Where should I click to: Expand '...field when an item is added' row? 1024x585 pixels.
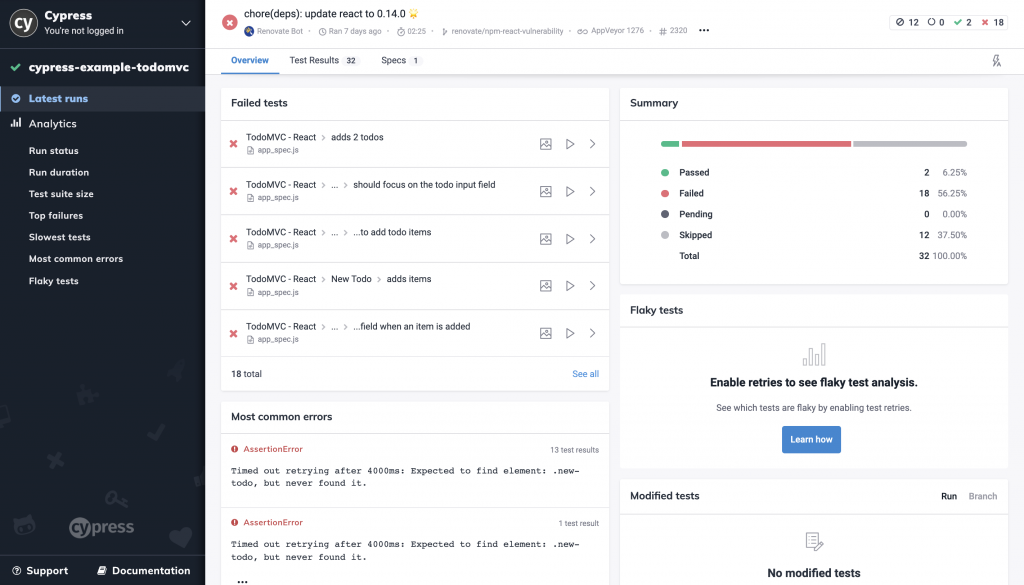[x=592, y=334]
